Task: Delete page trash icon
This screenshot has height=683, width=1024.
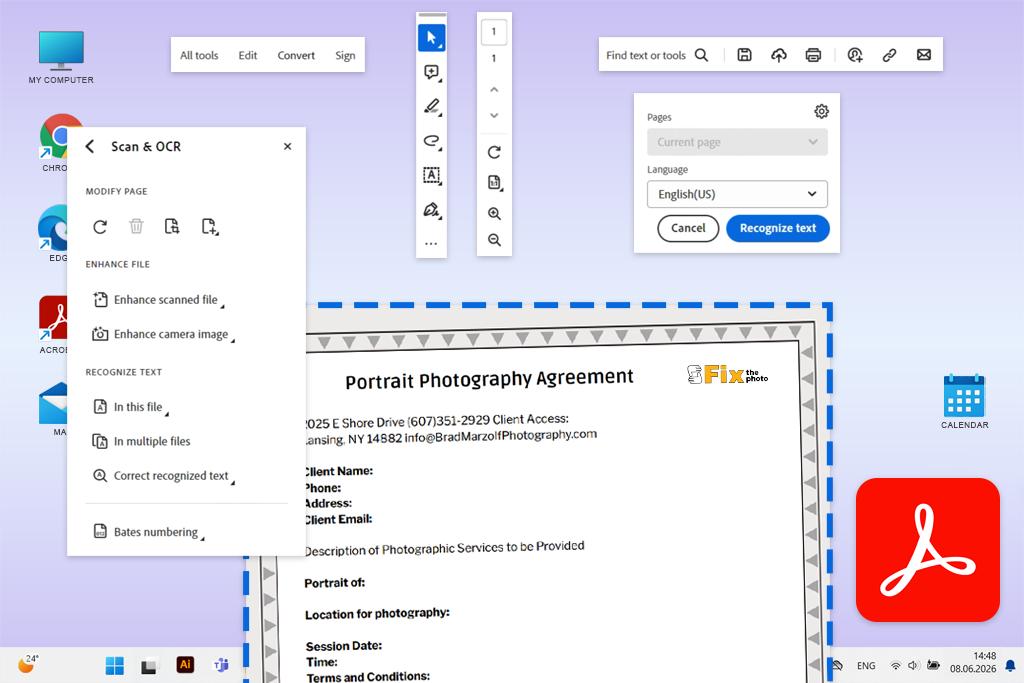Action: pos(136,226)
